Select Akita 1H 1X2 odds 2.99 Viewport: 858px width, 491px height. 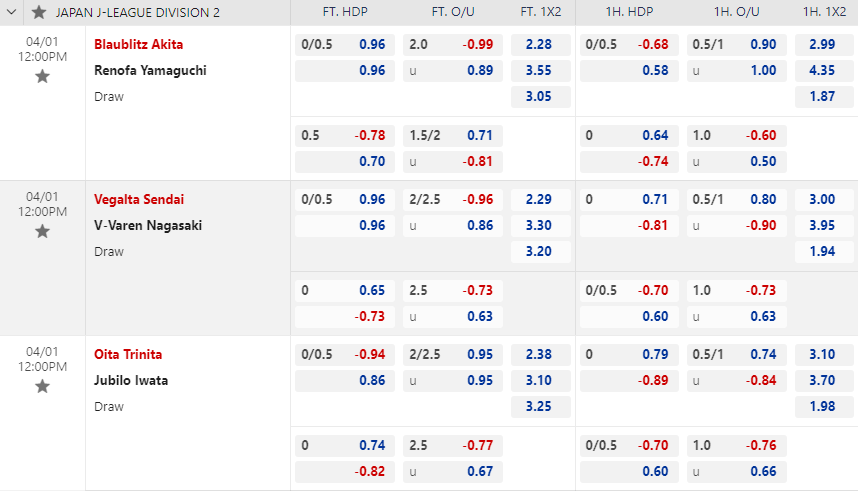click(824, 44)
